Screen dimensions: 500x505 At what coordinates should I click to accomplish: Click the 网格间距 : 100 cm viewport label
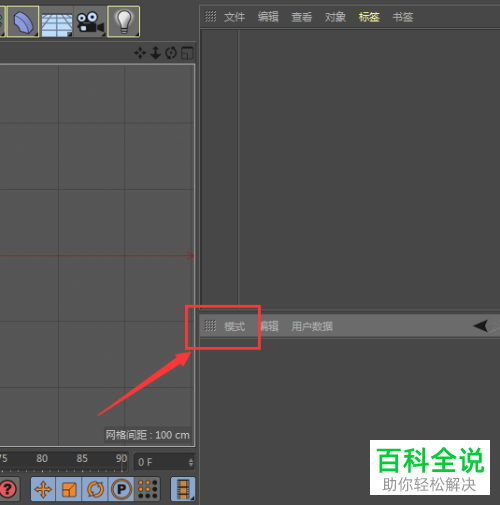pos(148,435)
